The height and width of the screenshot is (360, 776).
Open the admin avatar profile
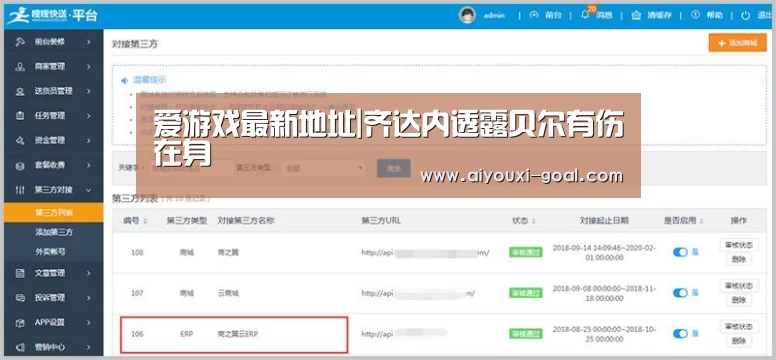click(x=467, y=15)
